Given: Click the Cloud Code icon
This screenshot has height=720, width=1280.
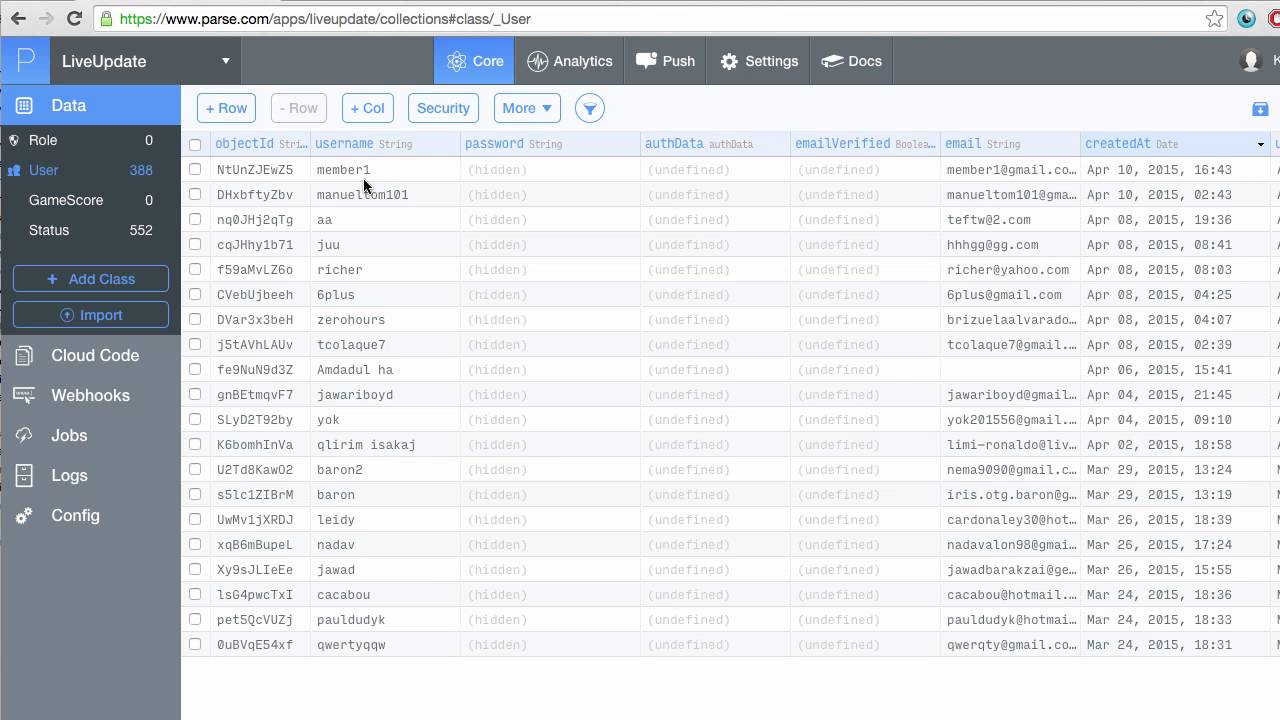Looking at the screenshot, I should click(24, 355).
